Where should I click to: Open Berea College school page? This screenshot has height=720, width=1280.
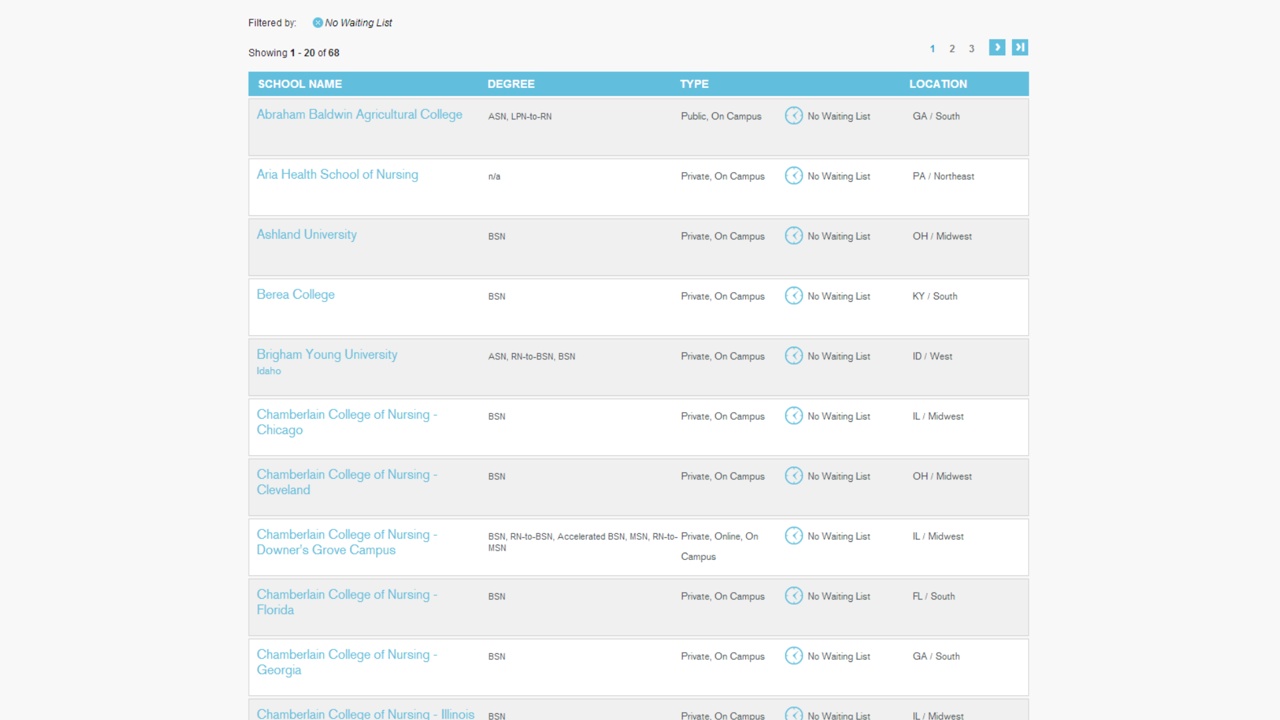(295, 295)
